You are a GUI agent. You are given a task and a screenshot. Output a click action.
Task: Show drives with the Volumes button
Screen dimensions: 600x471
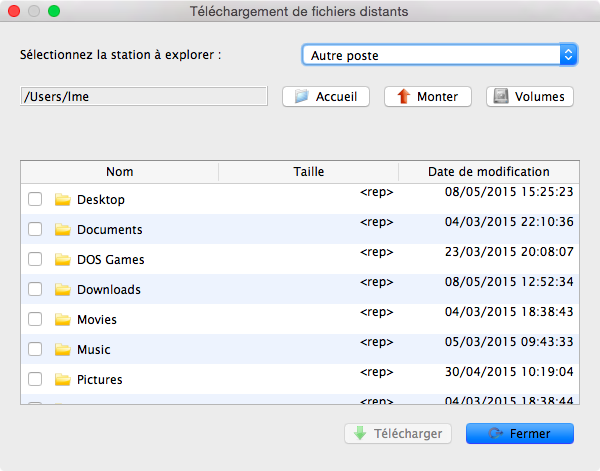point(530,97)
